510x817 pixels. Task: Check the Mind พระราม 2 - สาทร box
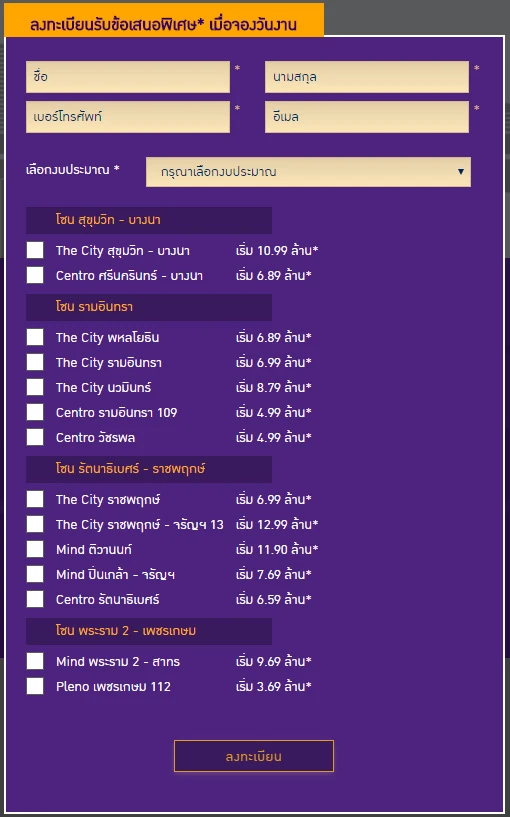[35, 661]
